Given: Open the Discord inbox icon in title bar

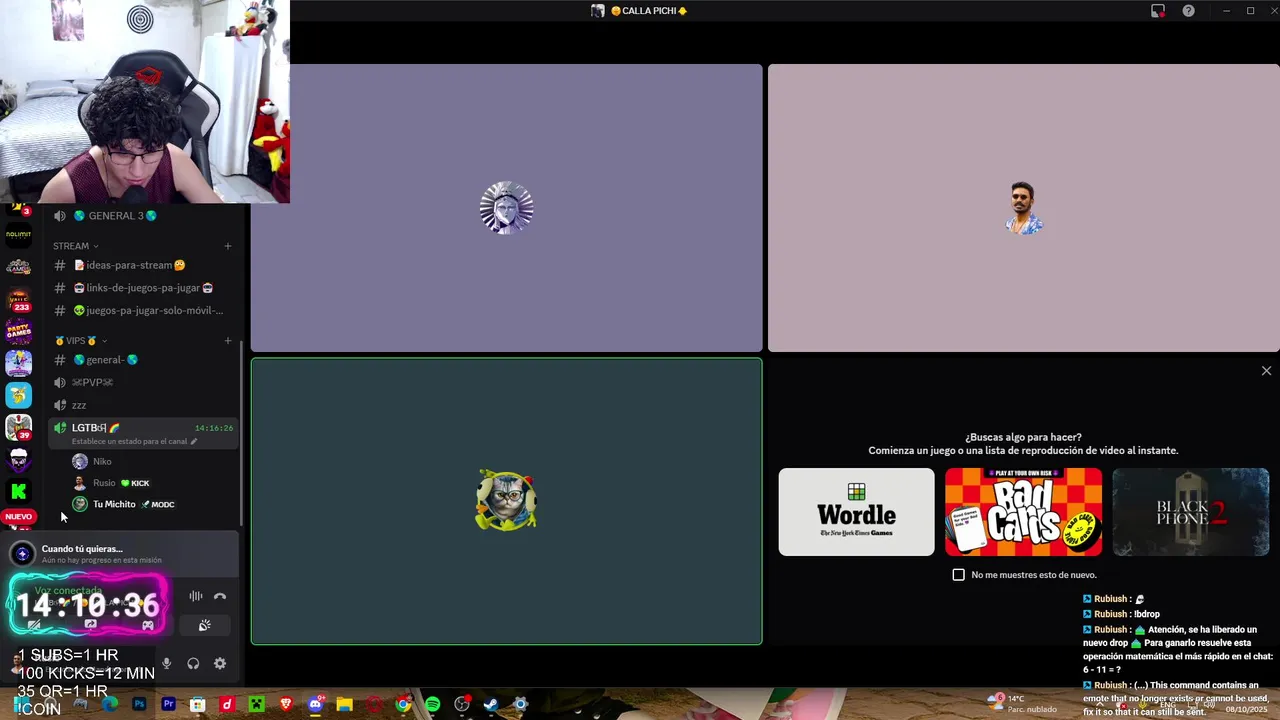Looking at the screenshot, I should coord(1158,11).
